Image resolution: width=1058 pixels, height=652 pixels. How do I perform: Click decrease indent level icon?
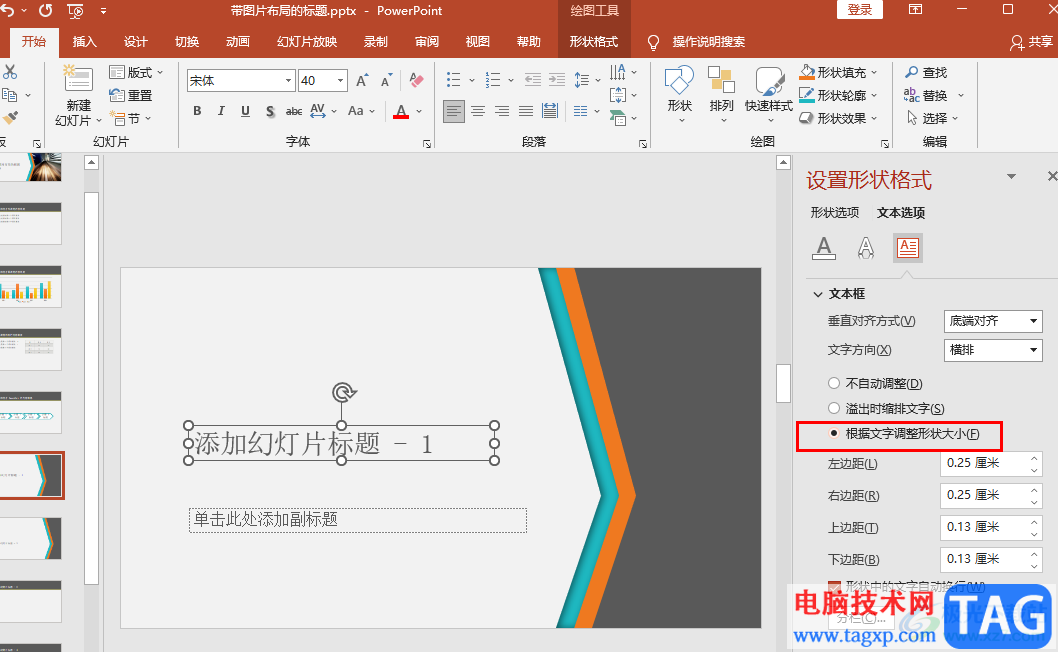(x=533, y=80)
